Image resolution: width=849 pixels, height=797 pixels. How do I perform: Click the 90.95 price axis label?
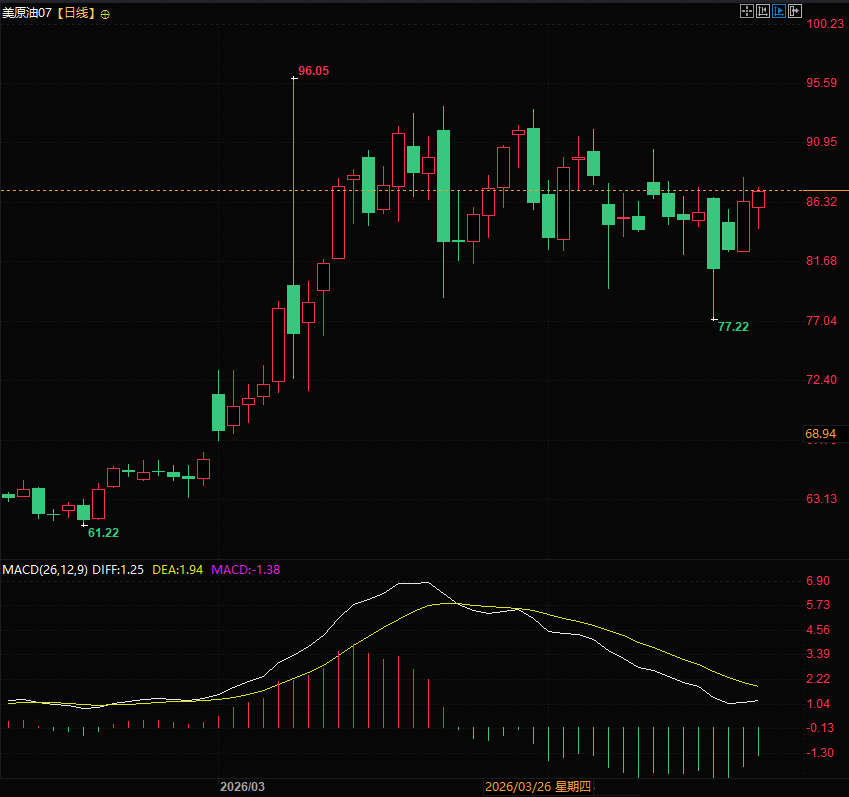click(x=821, y=142)
